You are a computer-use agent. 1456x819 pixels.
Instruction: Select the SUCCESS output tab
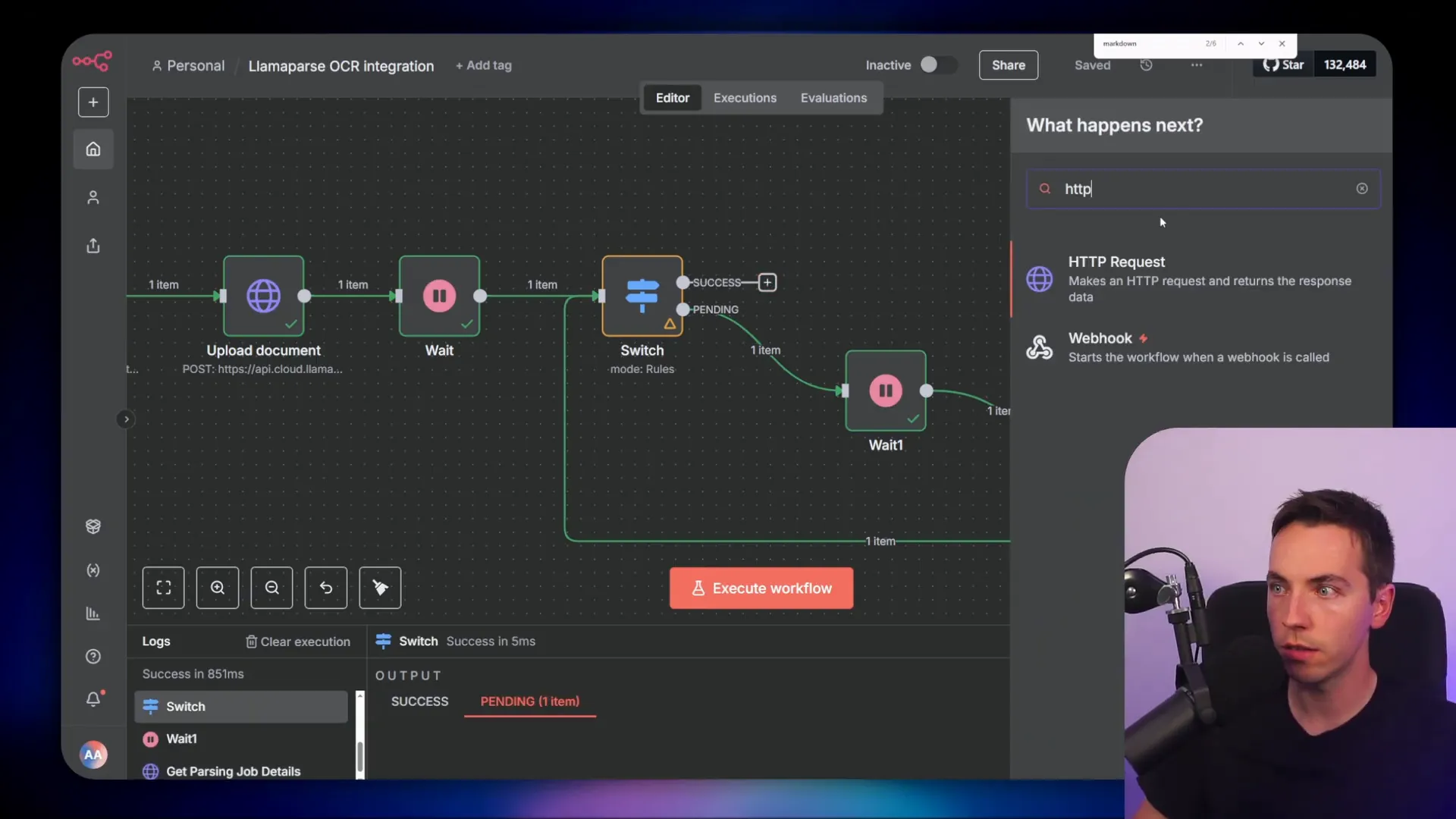[x=419, y=701]
